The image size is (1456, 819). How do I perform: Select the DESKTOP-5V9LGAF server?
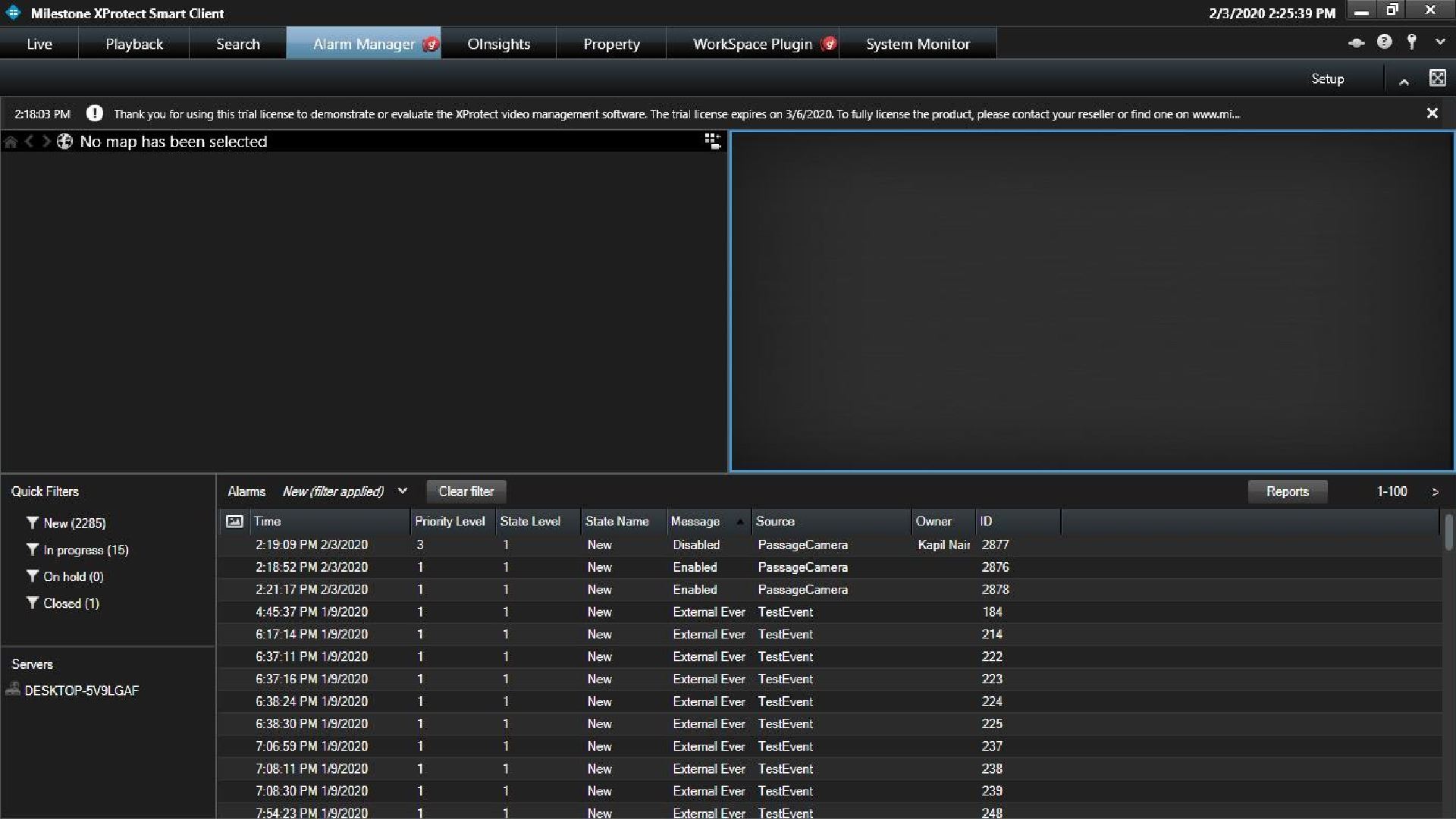[x=73, y=691]
